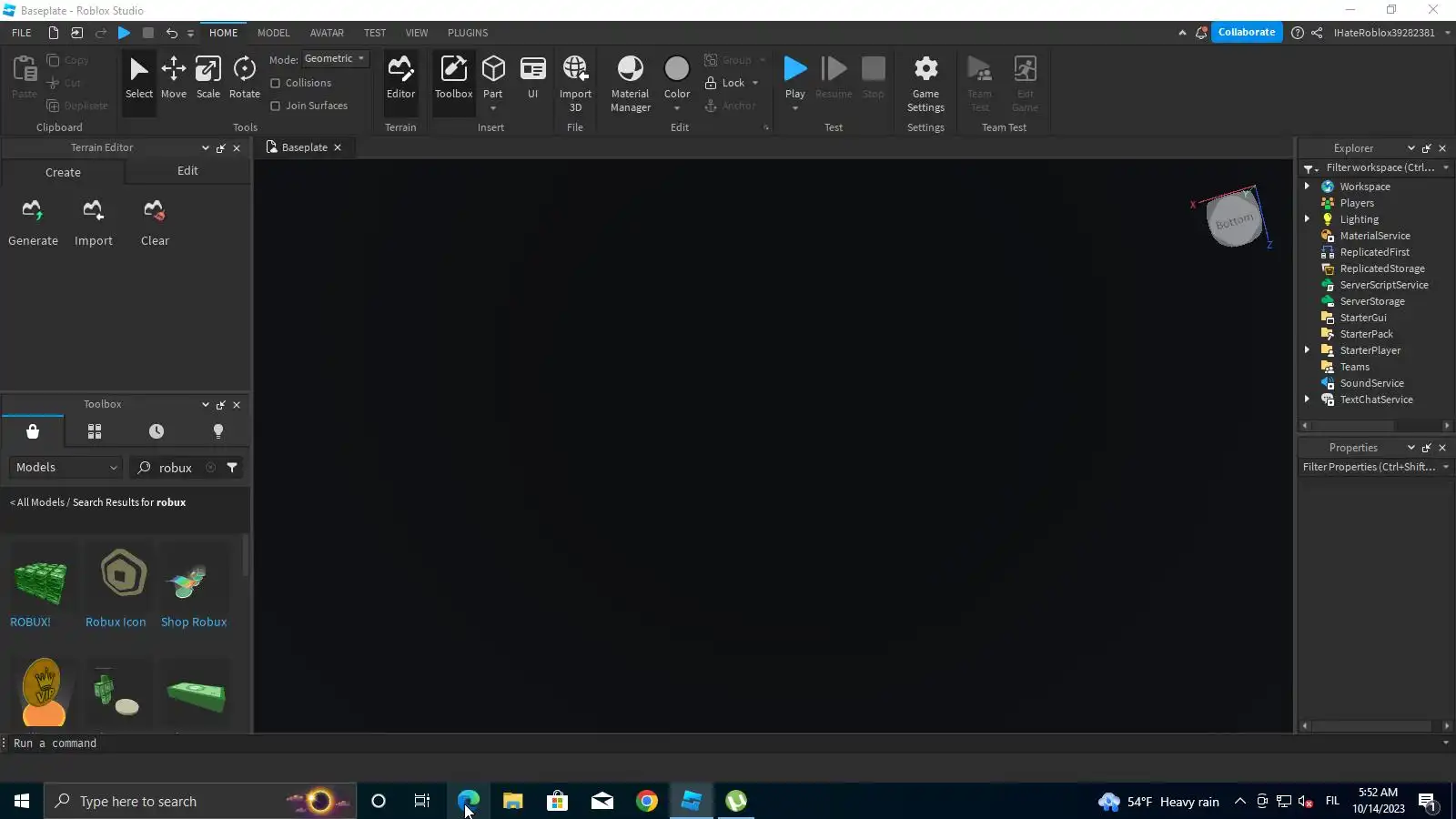Image resolution: width=1456 pixels, height=819 pixels.
Task: Open the ROBUX! model link
Action: coord(30,622)
